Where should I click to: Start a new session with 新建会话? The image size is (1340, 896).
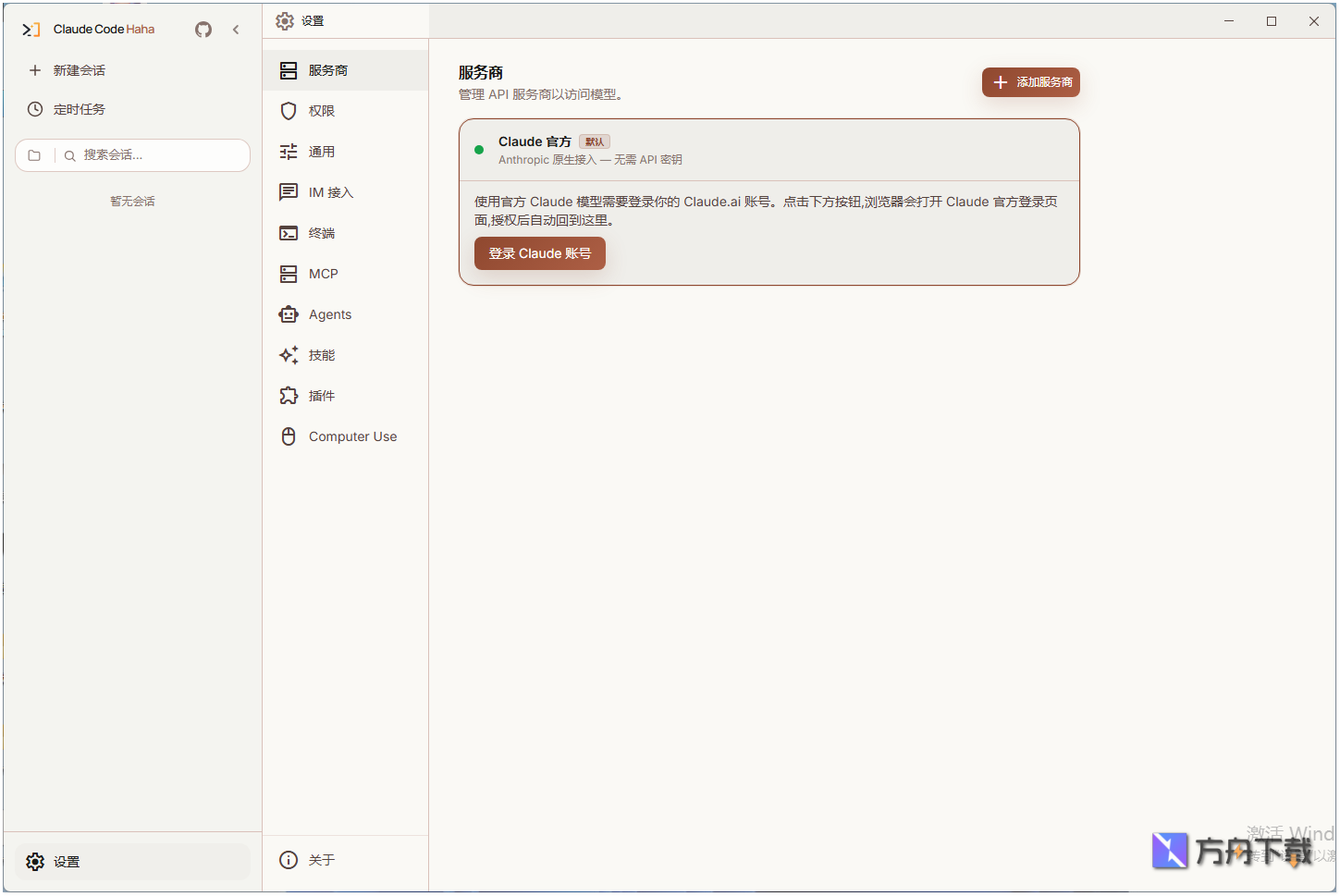[79, 70]
